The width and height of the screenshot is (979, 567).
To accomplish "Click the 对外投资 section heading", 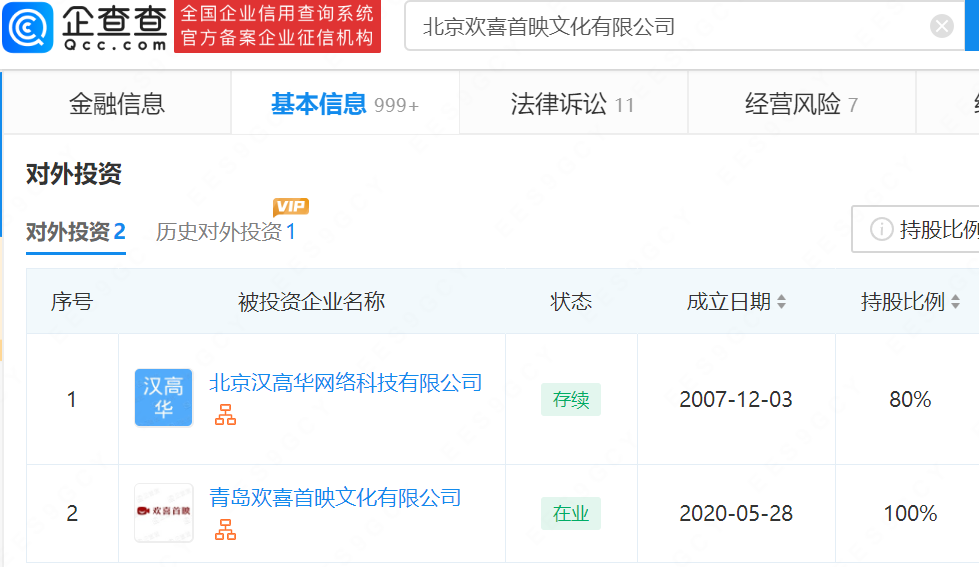I will click(74, 174).
